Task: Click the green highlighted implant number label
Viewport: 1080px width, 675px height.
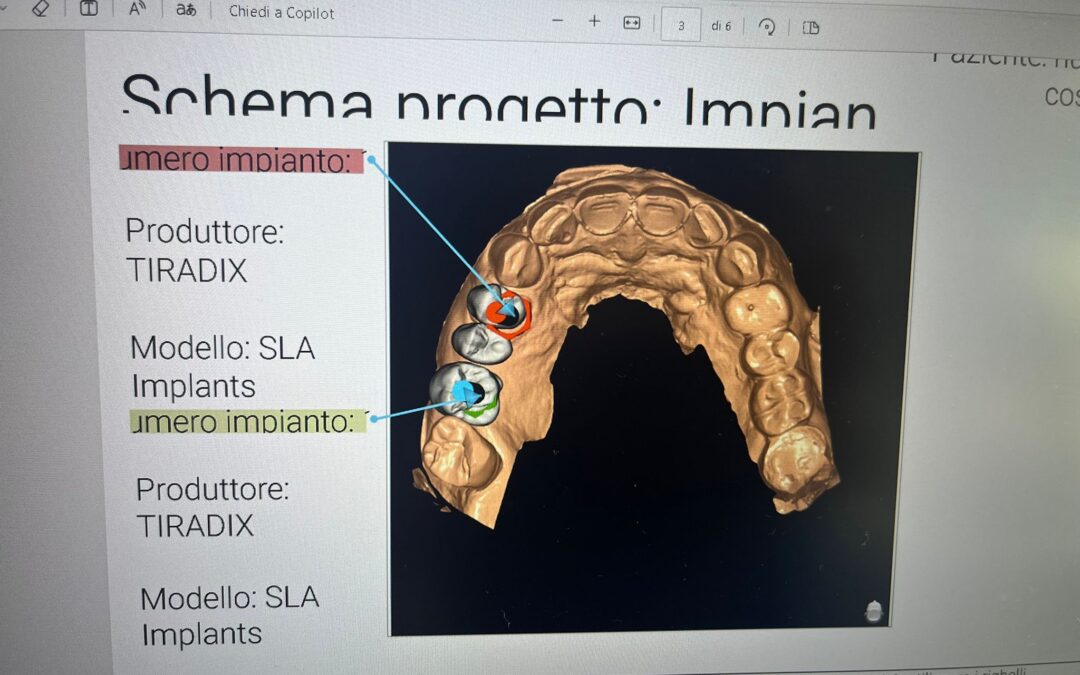Action: click(247, 422)
